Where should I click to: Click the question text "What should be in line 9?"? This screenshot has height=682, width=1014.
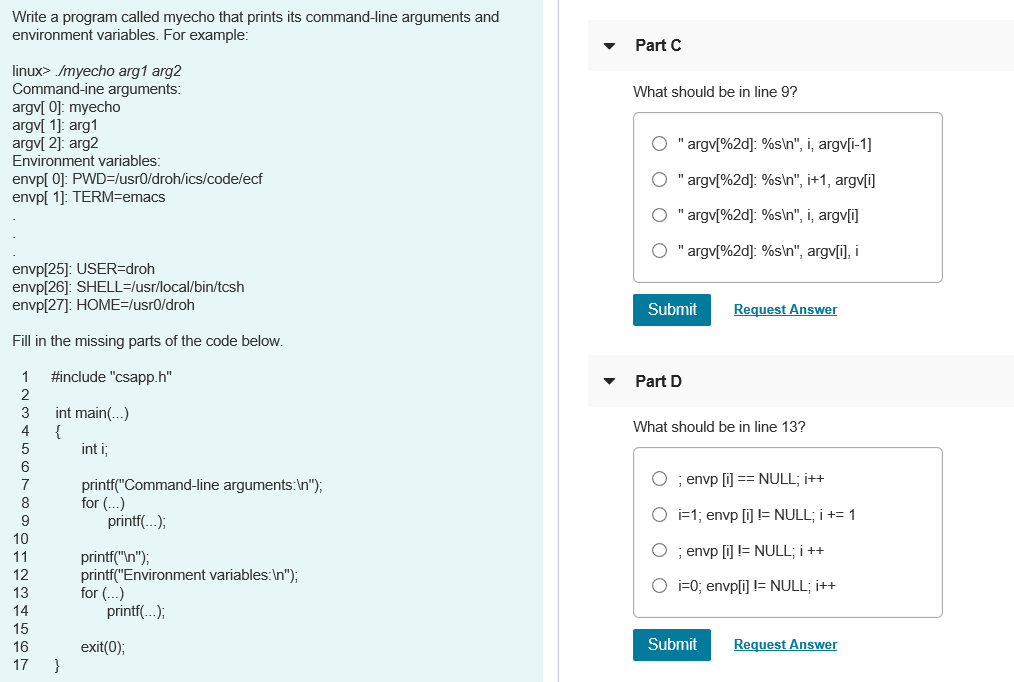pyautogui.click(x=715, y=91)
